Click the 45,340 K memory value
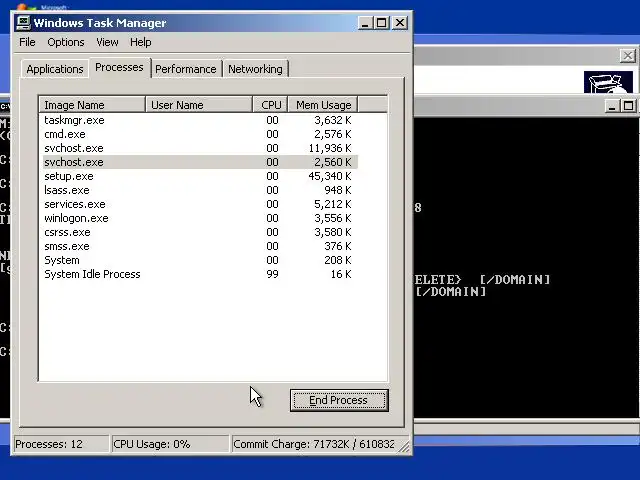 330,176
